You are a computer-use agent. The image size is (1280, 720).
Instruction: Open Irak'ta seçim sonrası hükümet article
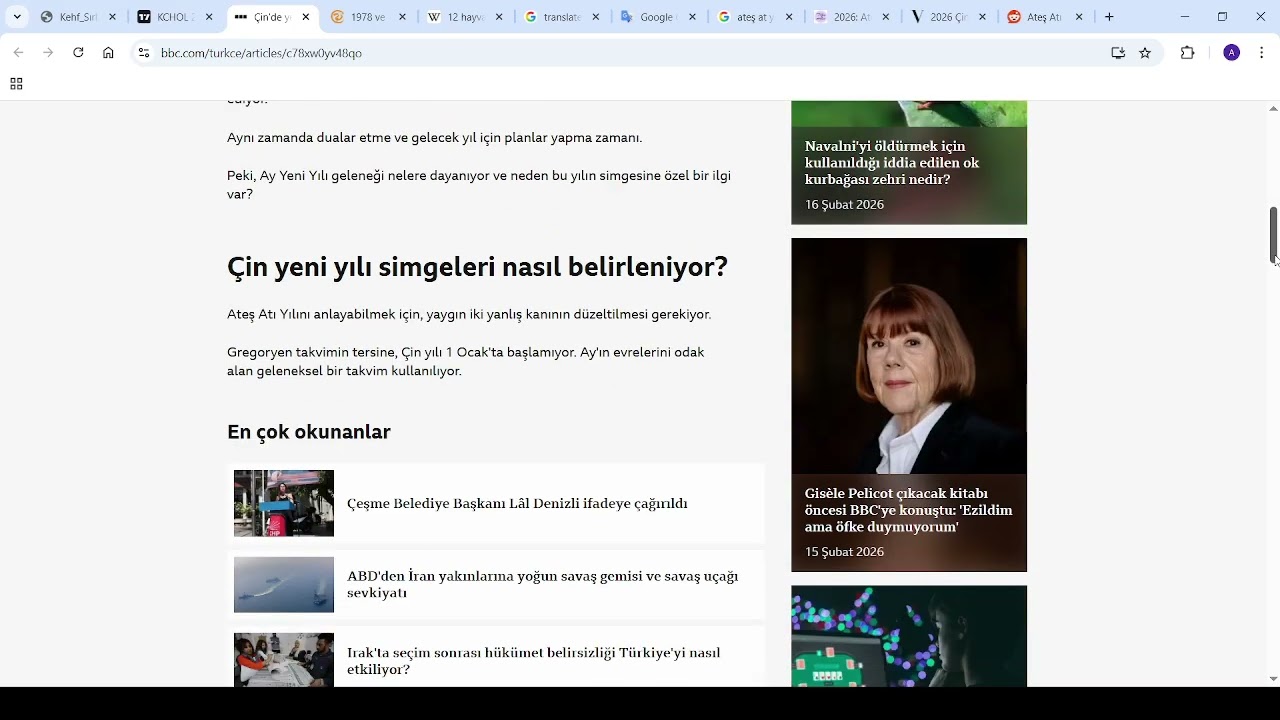coord(533,661)
